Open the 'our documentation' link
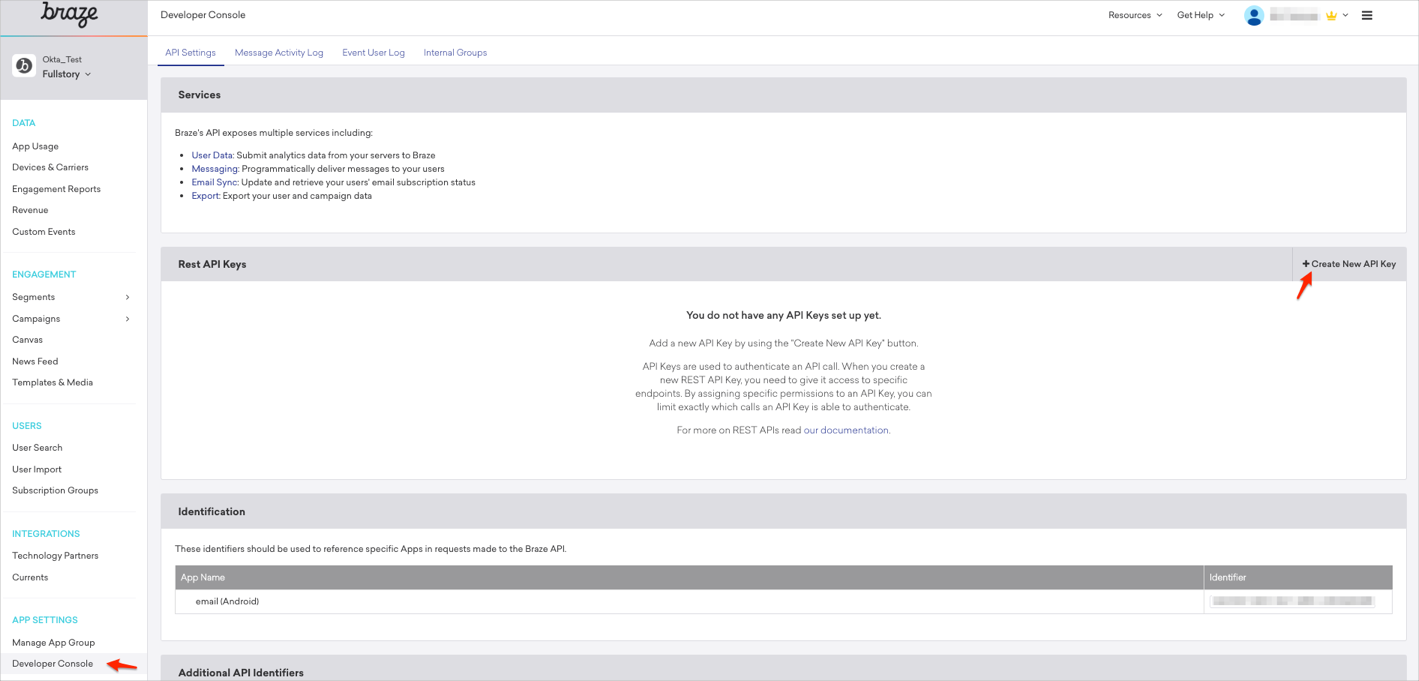Image resolution: width=1419 pixels, height=681 pixels. [x=846, y=430]
